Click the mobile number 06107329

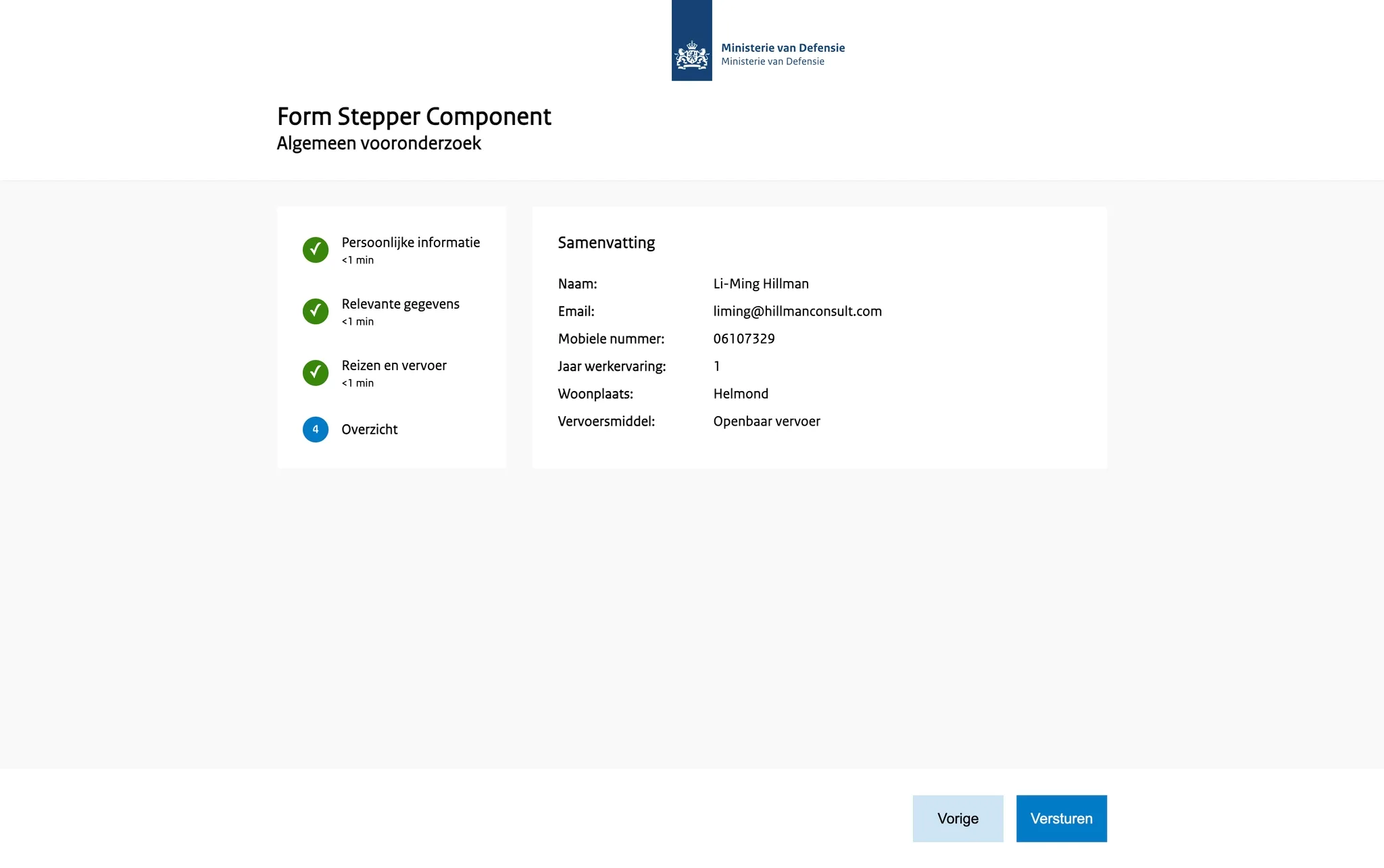pos(744,339)
